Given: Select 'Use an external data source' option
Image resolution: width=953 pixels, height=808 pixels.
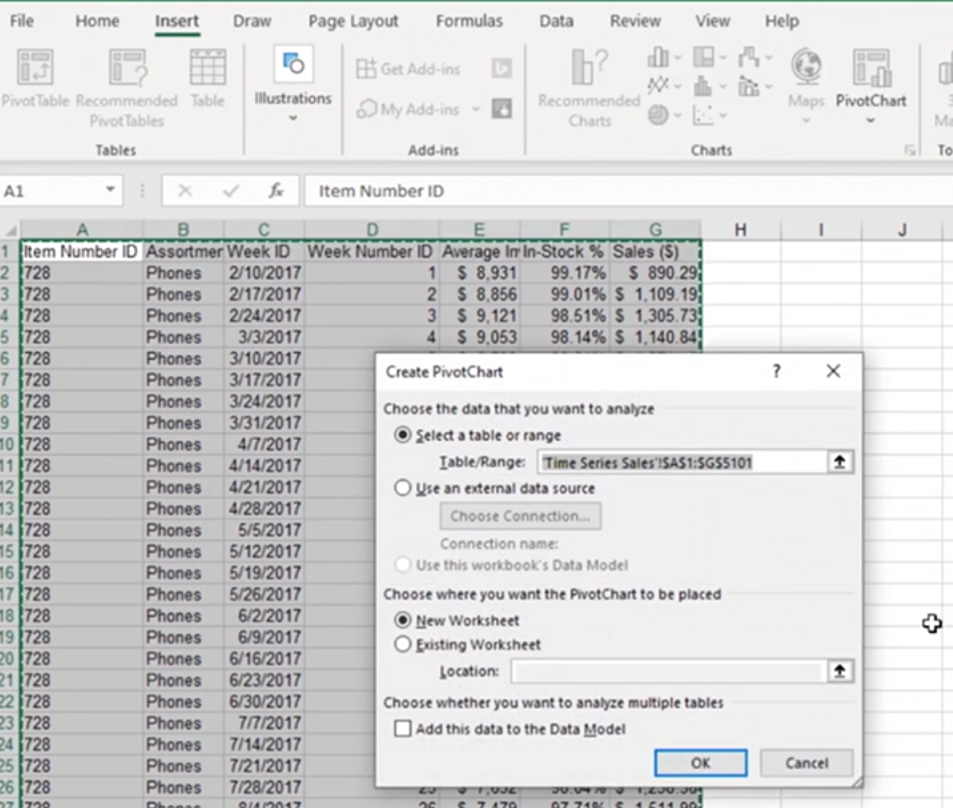Looking at the screenshot, I should coord(403,488).
